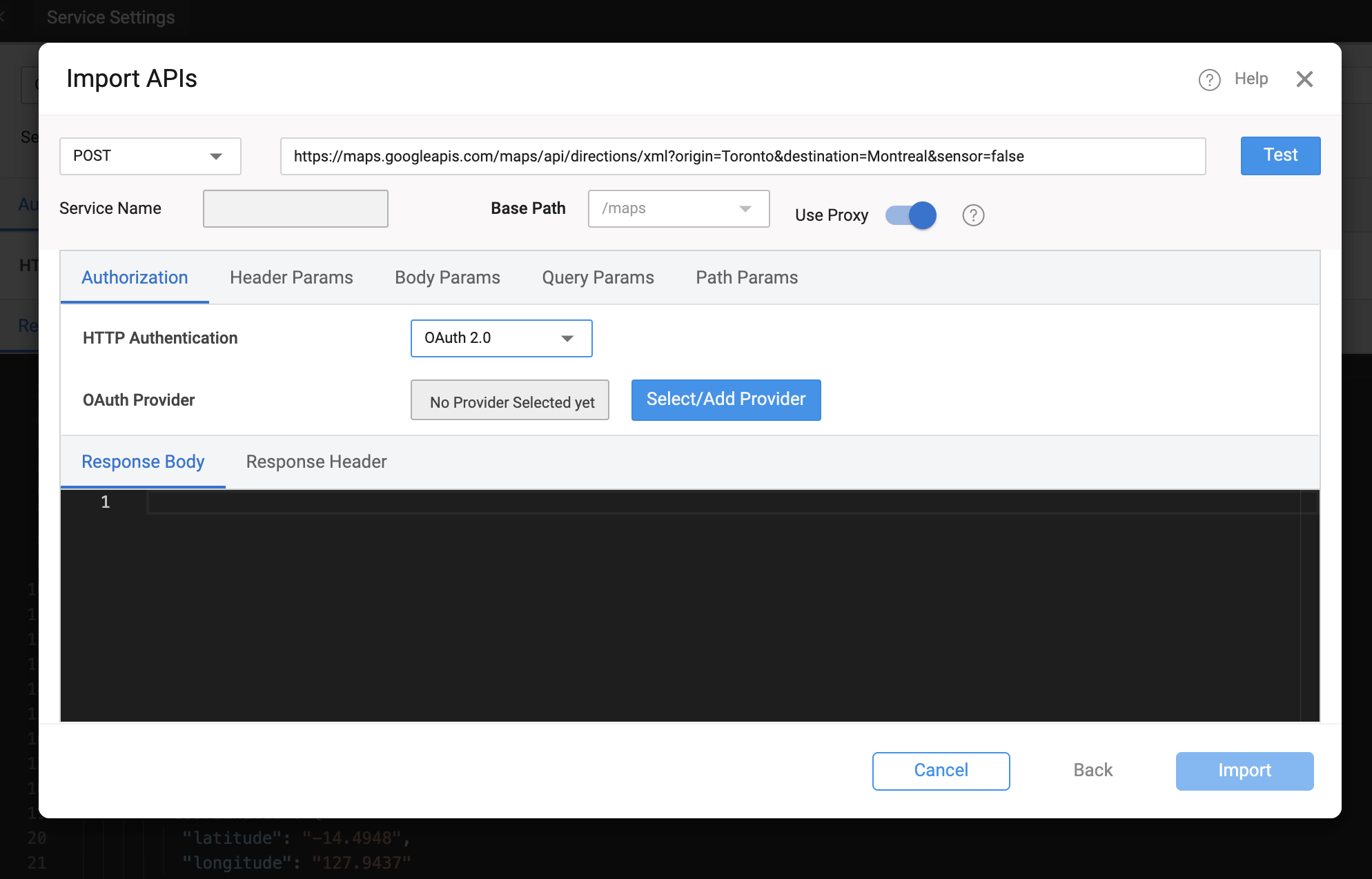Expand the Base Path dropdown

coord(678,208)
